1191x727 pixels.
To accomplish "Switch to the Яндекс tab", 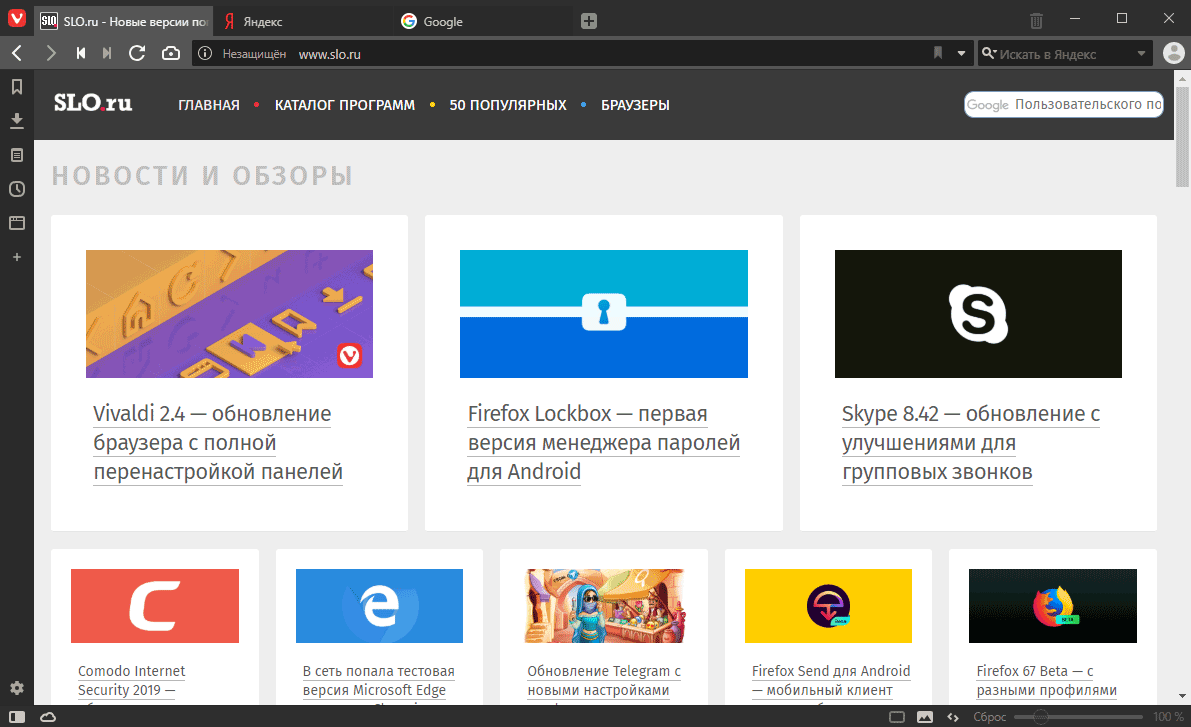I will click(x=304, y=21).
